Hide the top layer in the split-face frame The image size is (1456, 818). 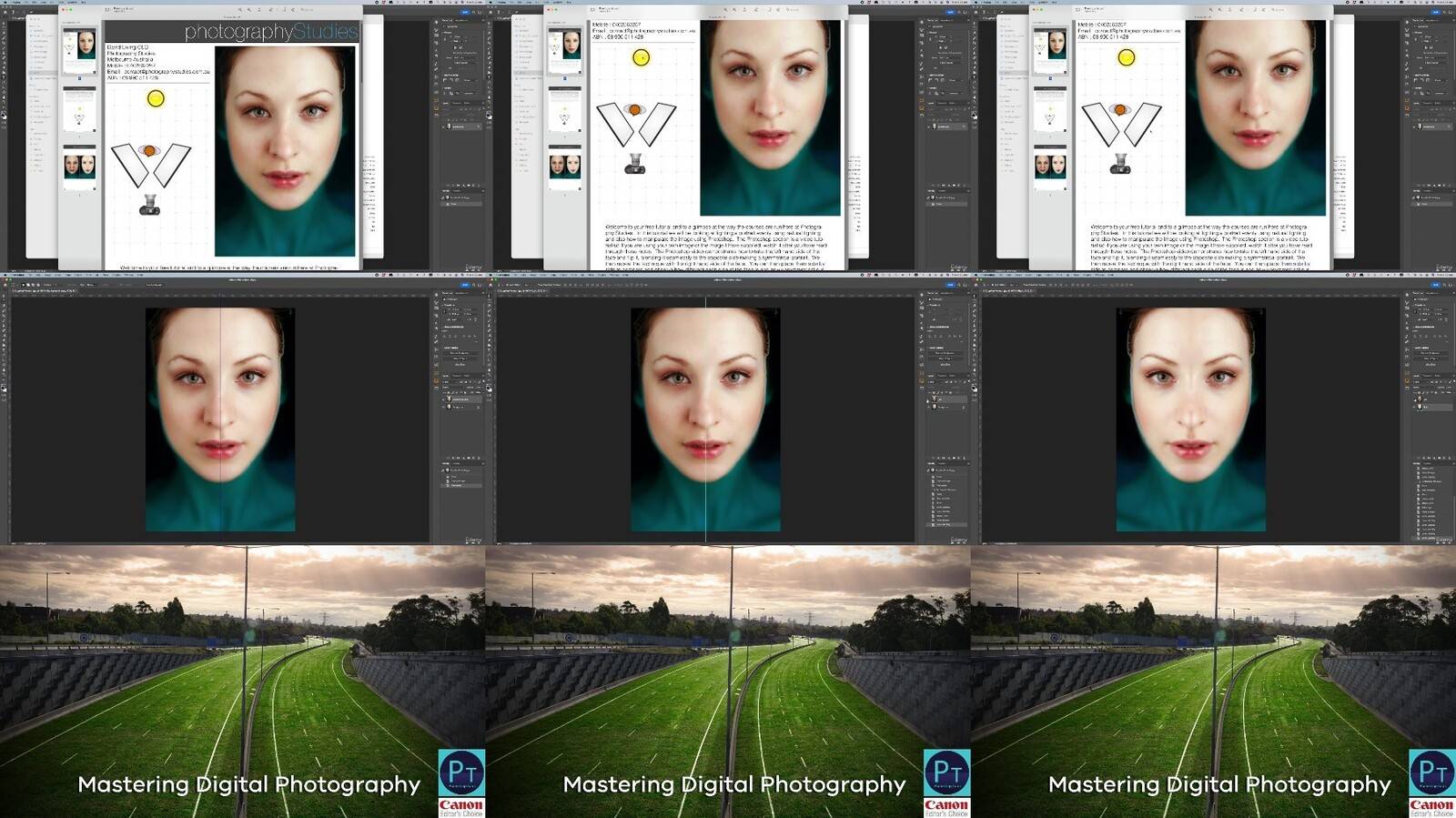443,399
